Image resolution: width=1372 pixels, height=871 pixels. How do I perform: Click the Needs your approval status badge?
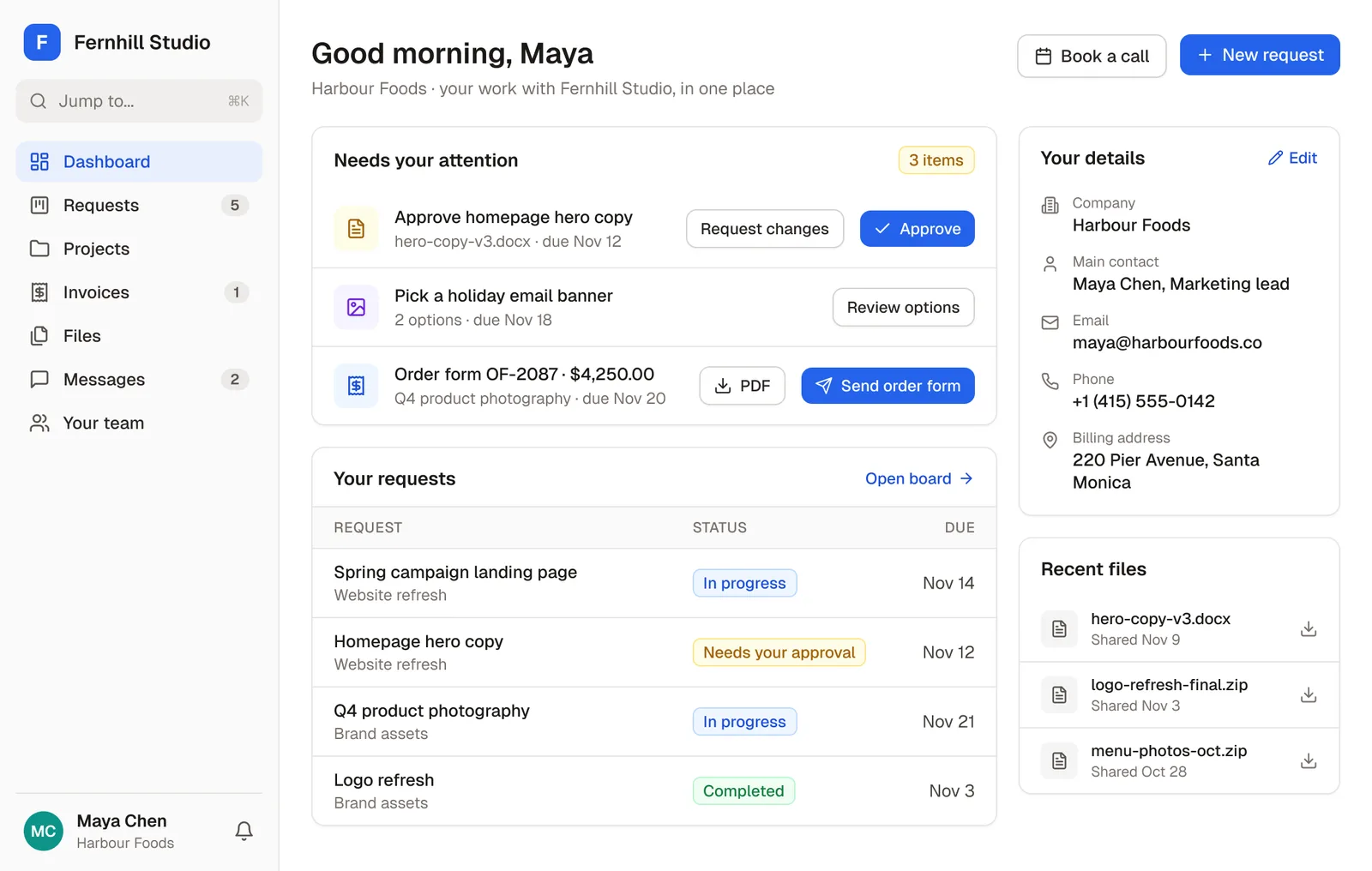coord(779,652)
